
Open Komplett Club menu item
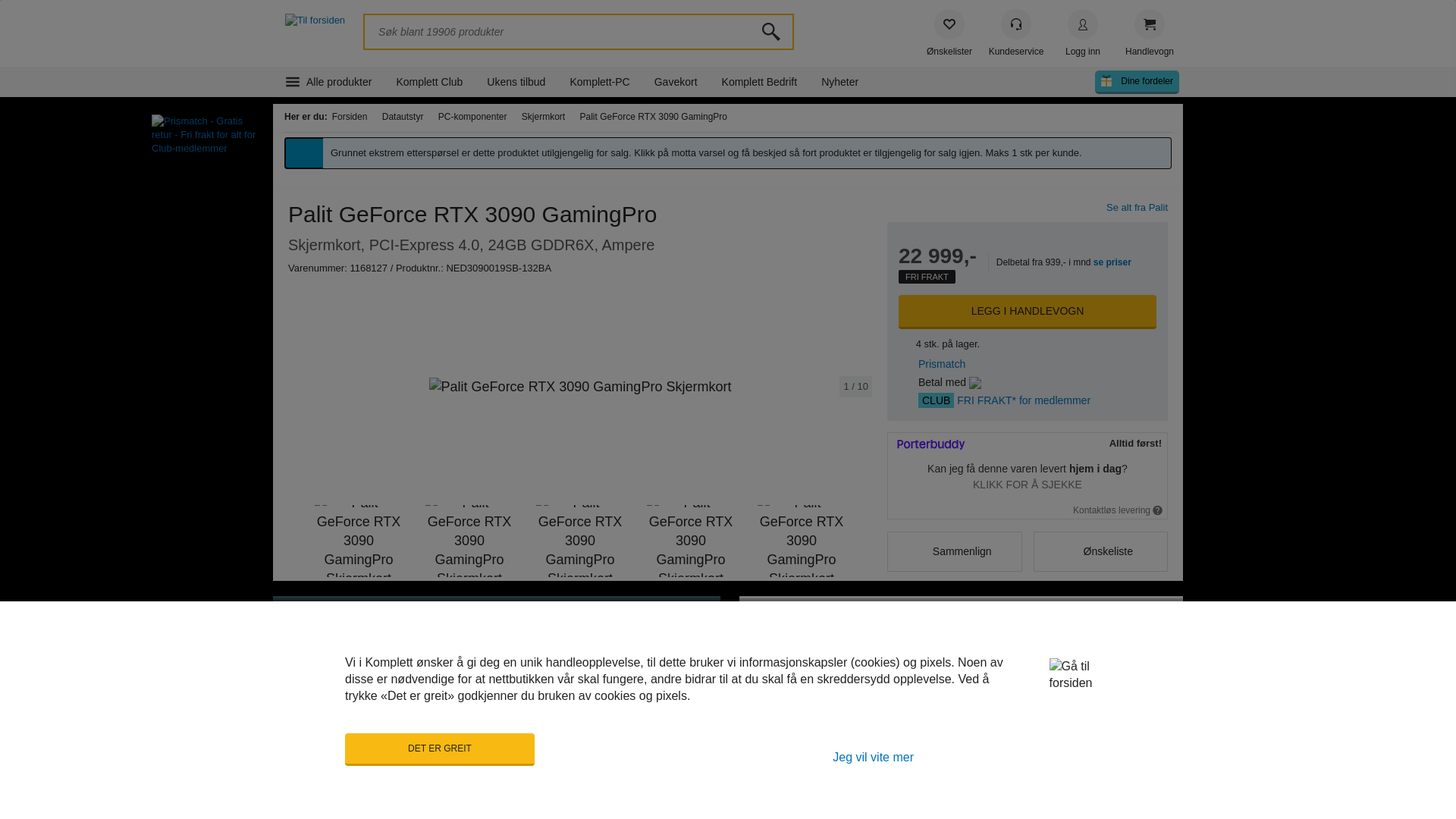point(429,82)
